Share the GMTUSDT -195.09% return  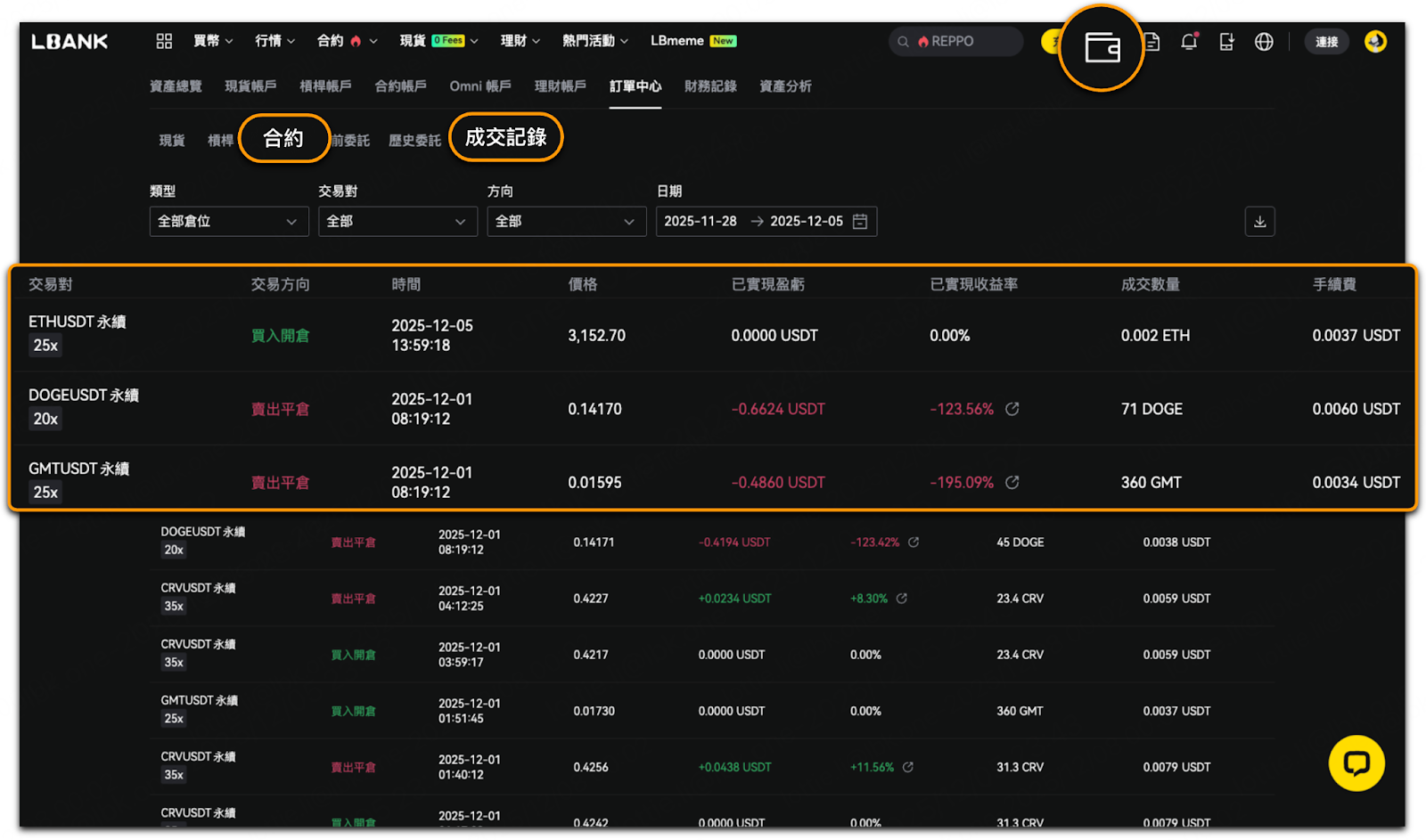pos(1012,482)
